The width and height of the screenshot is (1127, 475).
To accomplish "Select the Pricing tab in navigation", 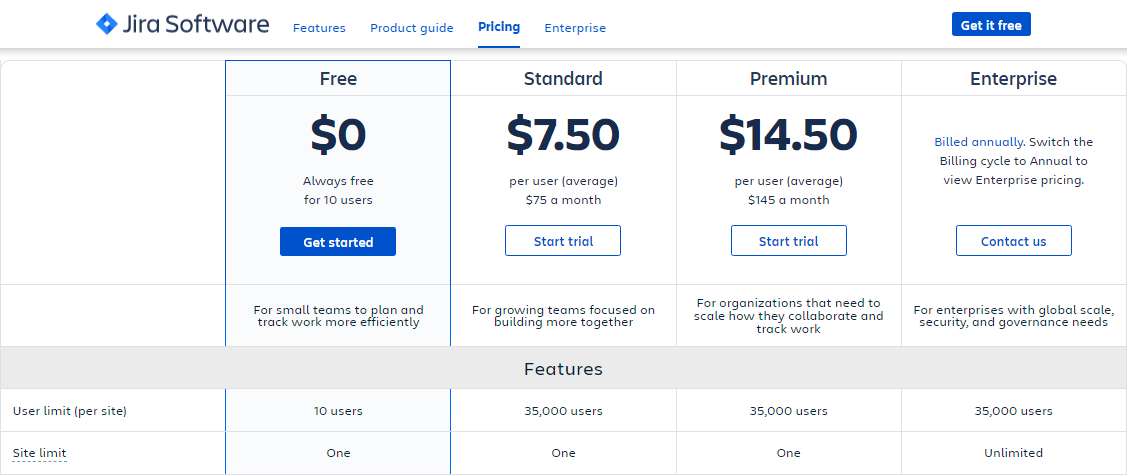I will (x=499, y=27).
